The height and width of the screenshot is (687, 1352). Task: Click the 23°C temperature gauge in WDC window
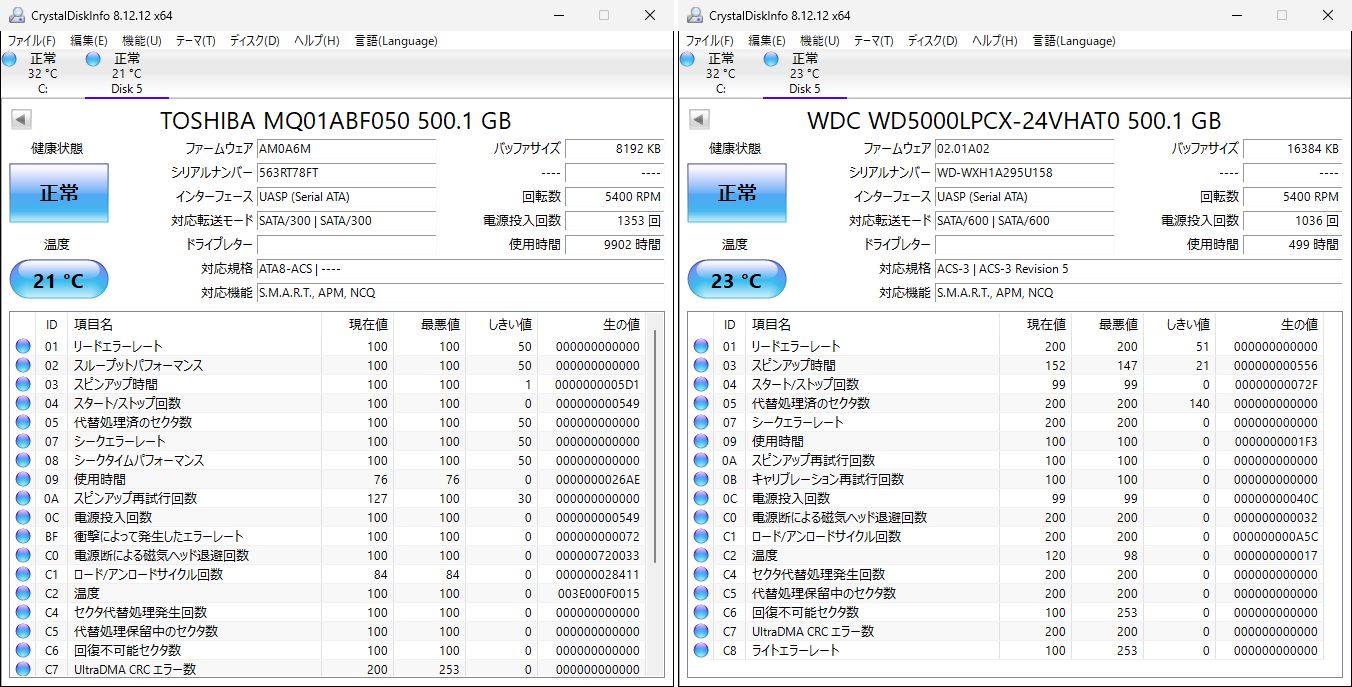pyautogui.click(x=736, y=279)
